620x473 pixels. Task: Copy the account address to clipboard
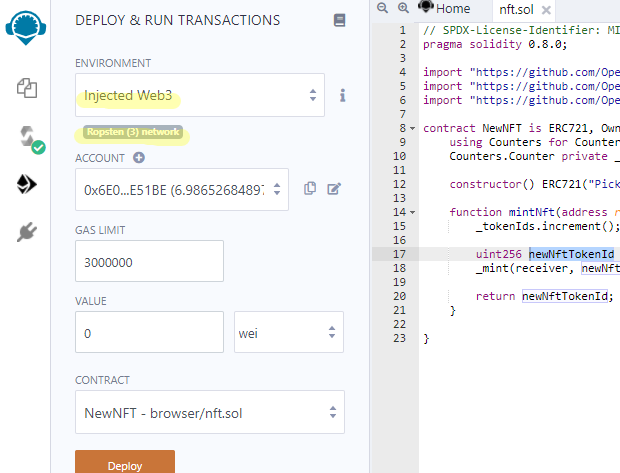310,189
